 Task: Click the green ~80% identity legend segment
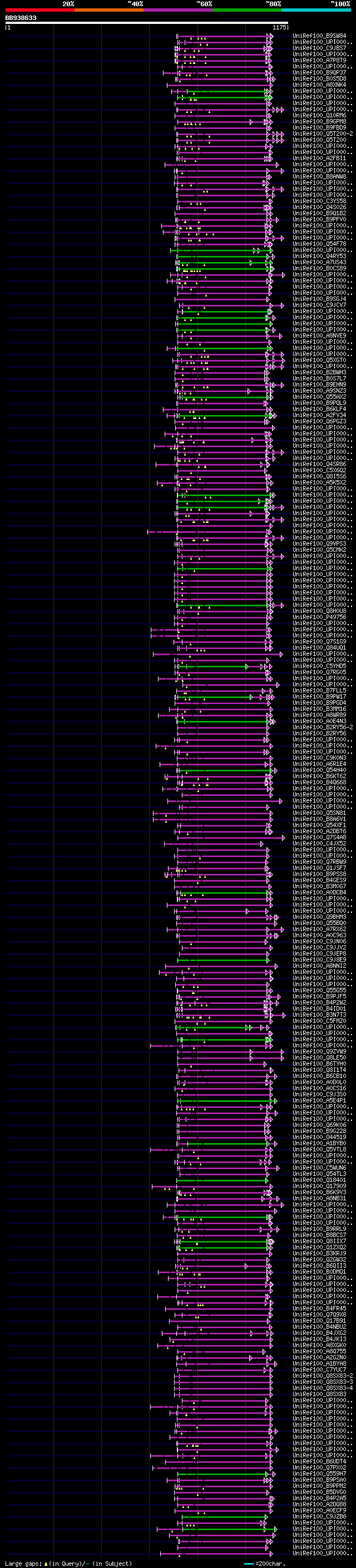[x=247, y=10]
